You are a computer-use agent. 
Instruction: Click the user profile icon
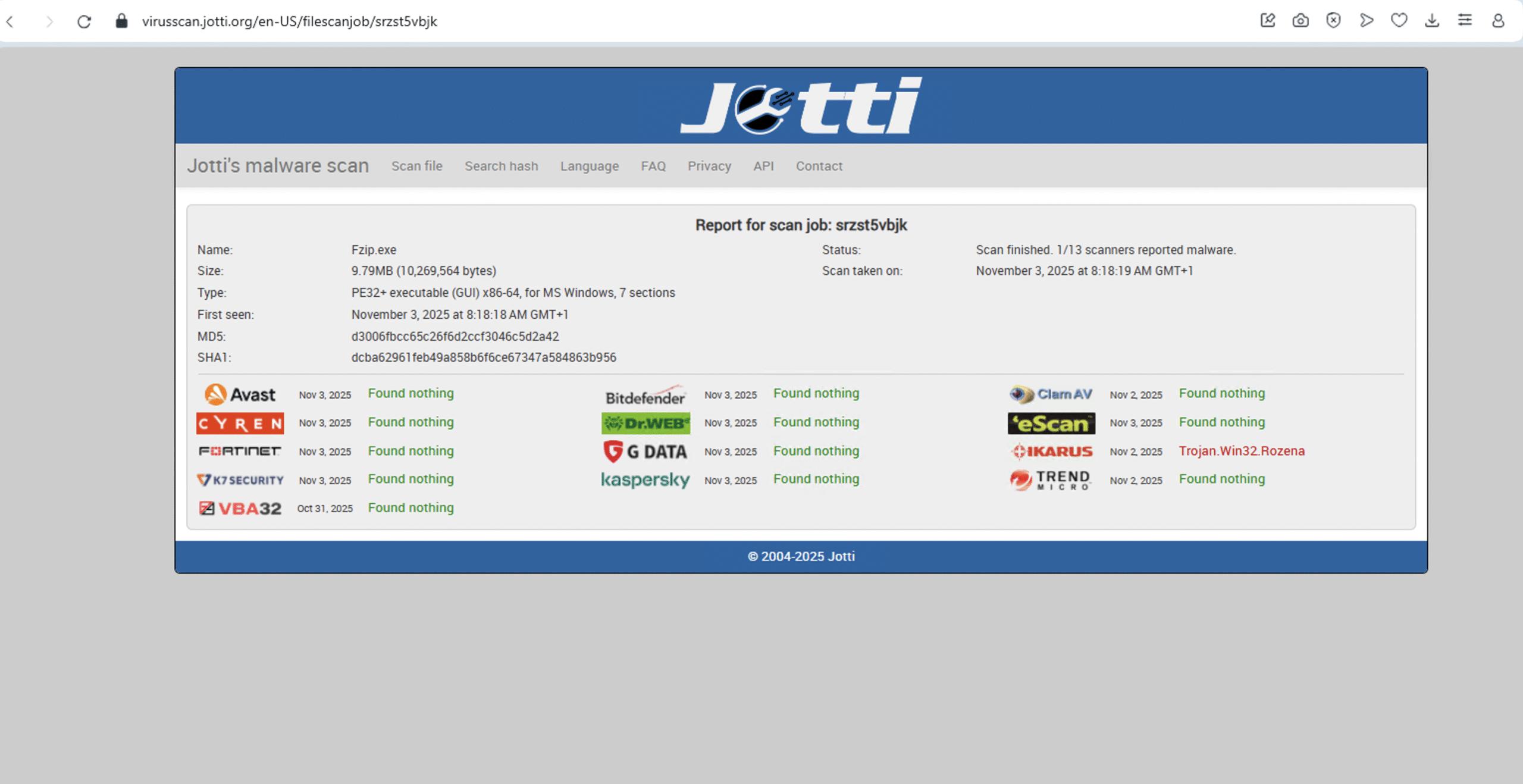[x=1498, y=21]
